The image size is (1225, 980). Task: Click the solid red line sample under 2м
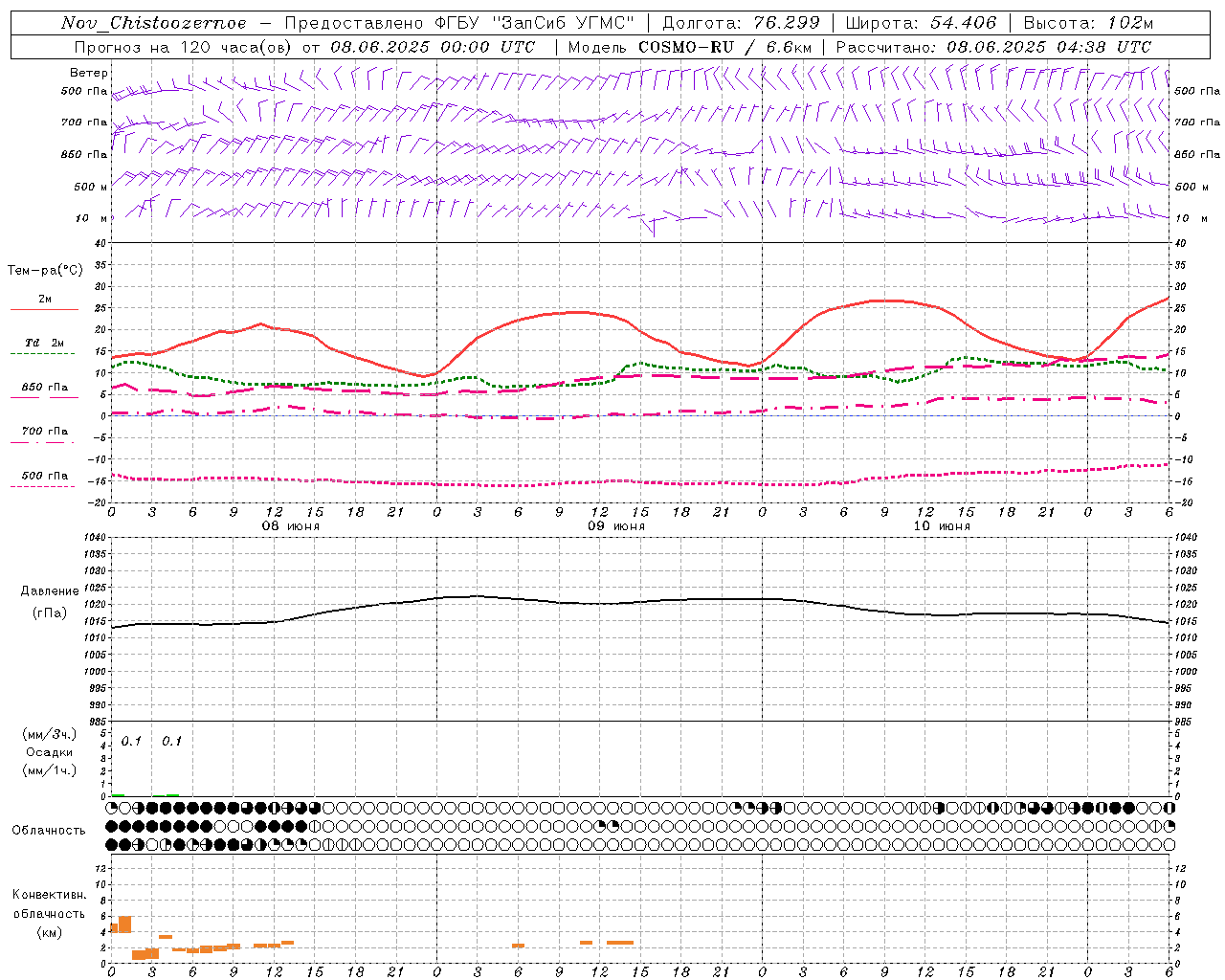point(44,310)
